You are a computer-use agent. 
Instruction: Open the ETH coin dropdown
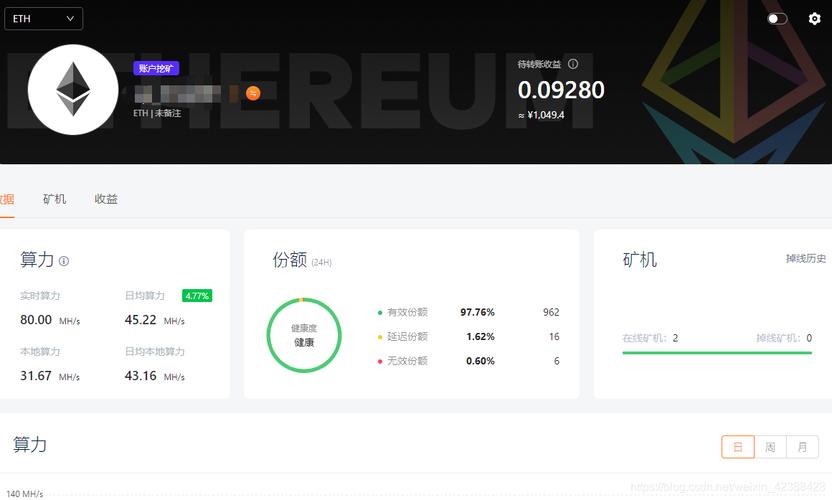click(x=44, y=19)
